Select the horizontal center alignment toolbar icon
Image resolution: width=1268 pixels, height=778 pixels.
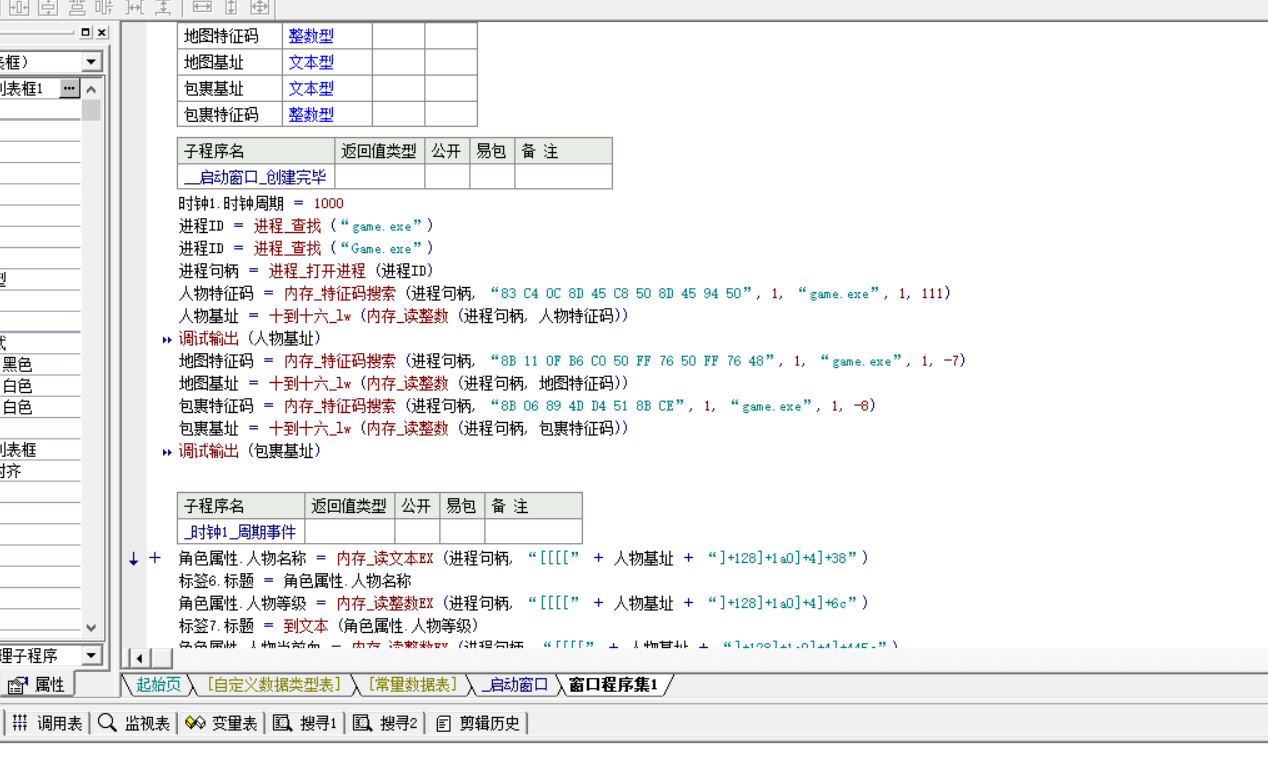(18, 8)
